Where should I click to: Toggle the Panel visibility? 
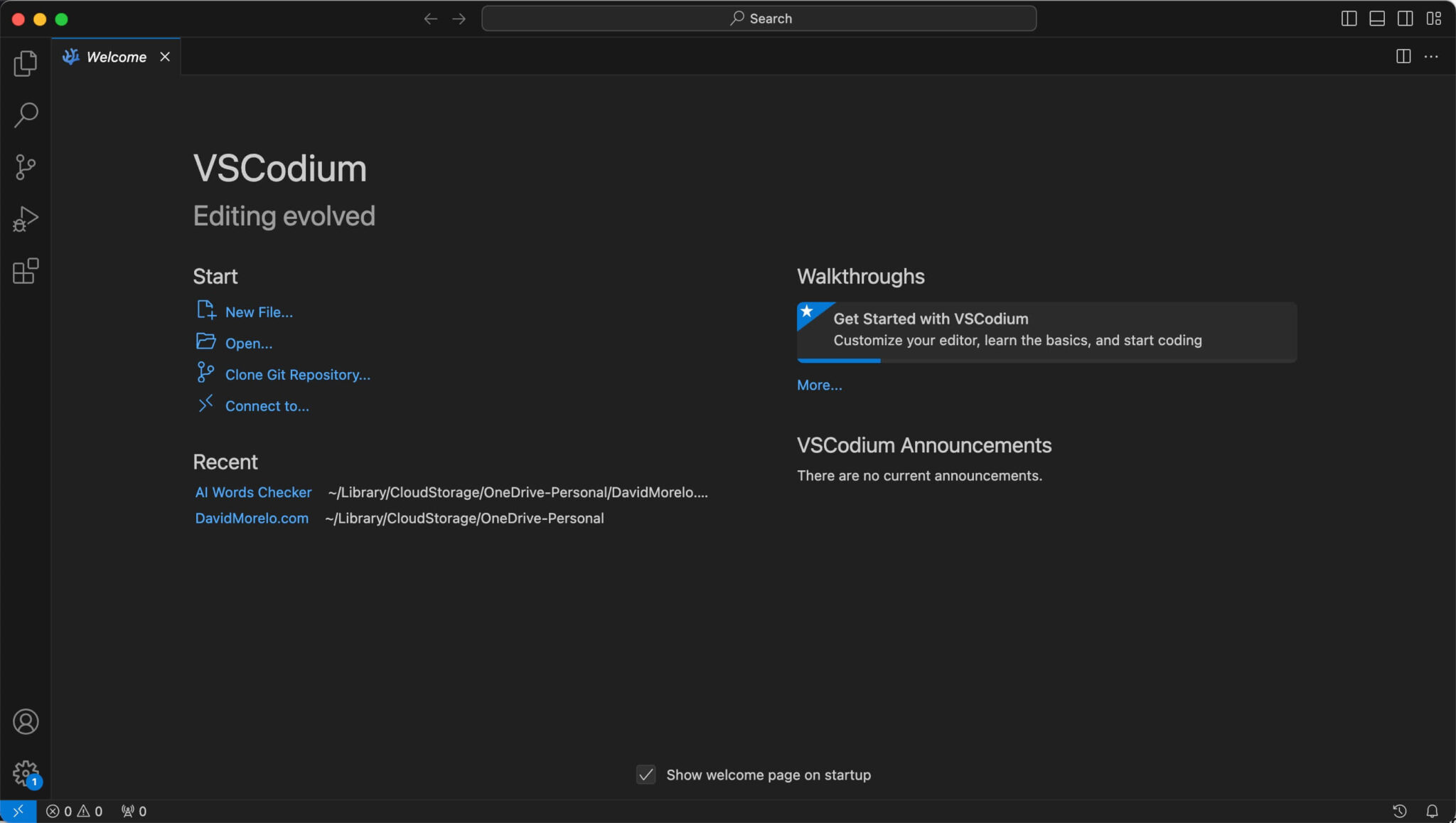[x=1377, y=18]
